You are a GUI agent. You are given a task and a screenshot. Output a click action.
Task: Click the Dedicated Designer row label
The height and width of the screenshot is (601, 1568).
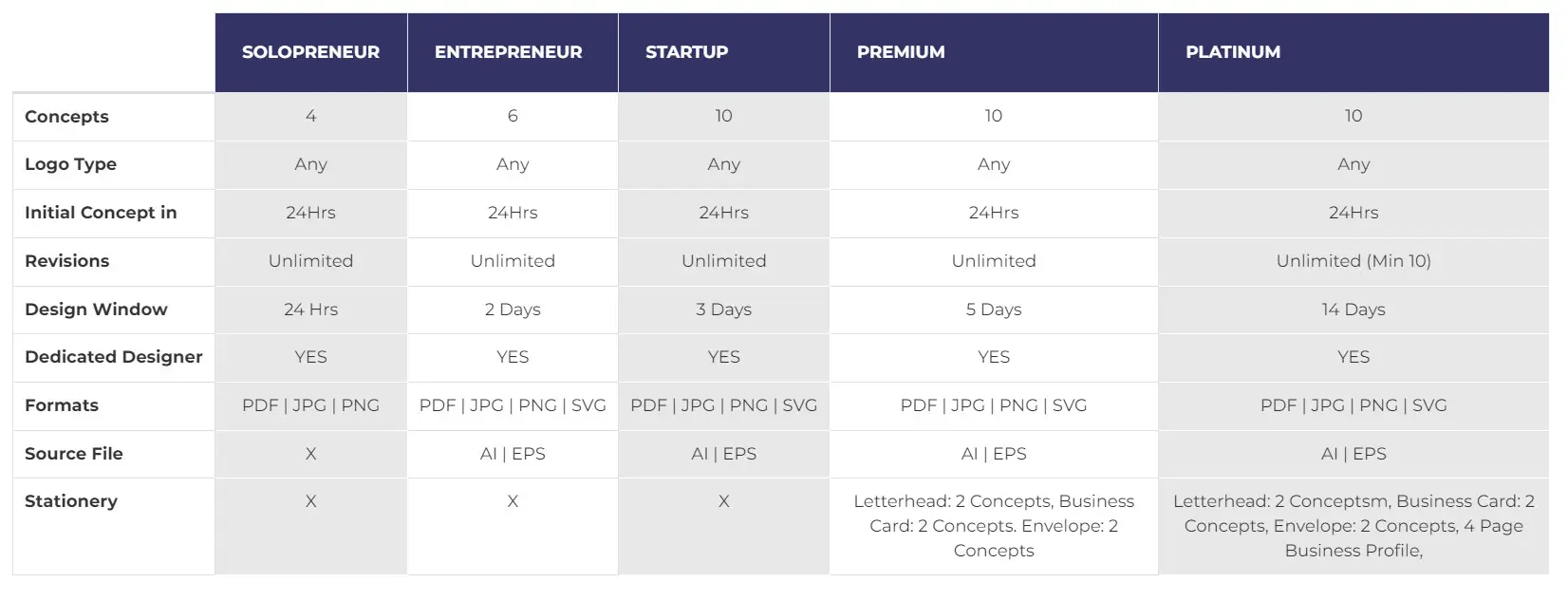[114, 357]
